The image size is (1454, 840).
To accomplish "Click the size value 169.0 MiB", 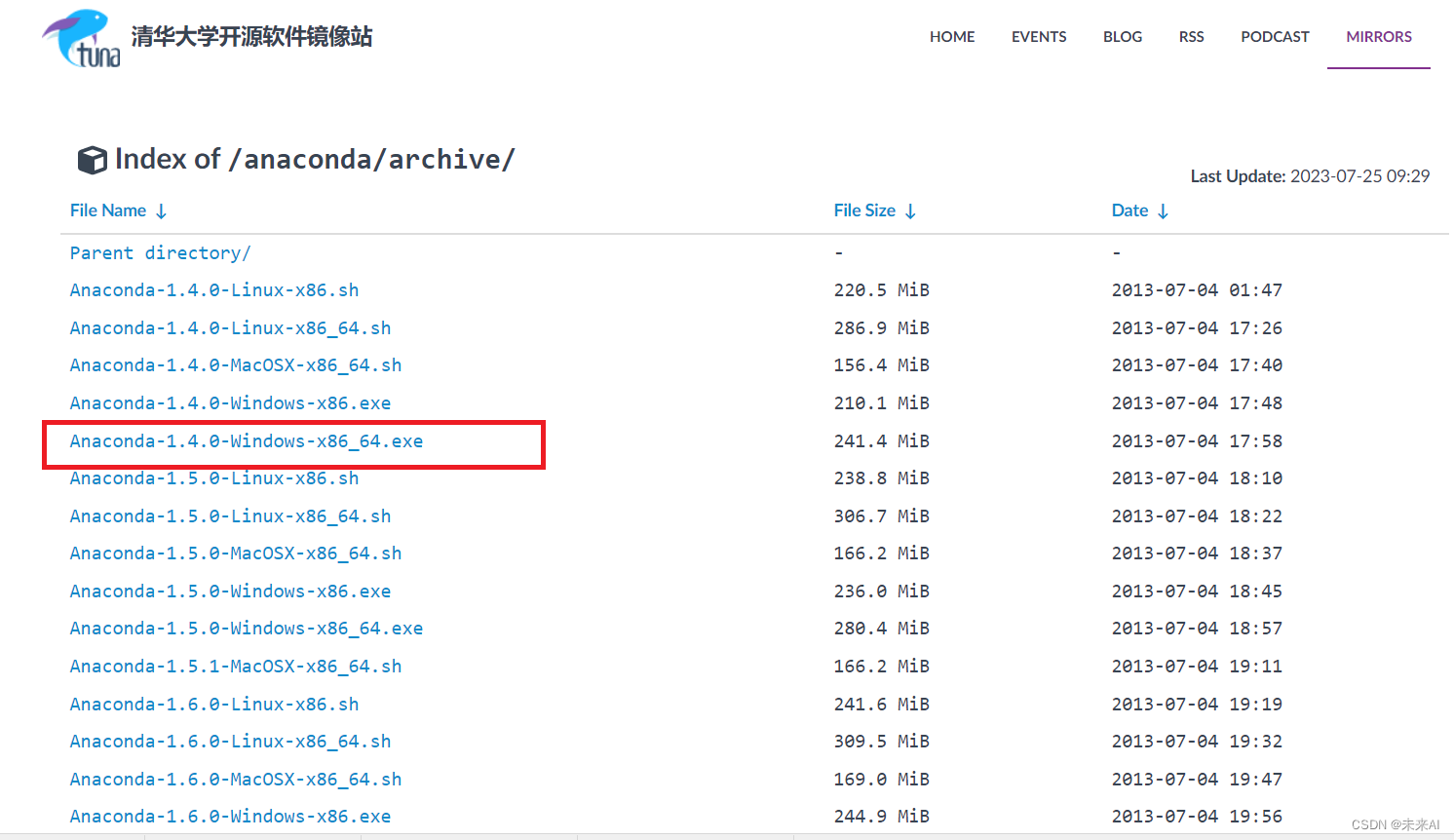I will (x=881, y=780).
